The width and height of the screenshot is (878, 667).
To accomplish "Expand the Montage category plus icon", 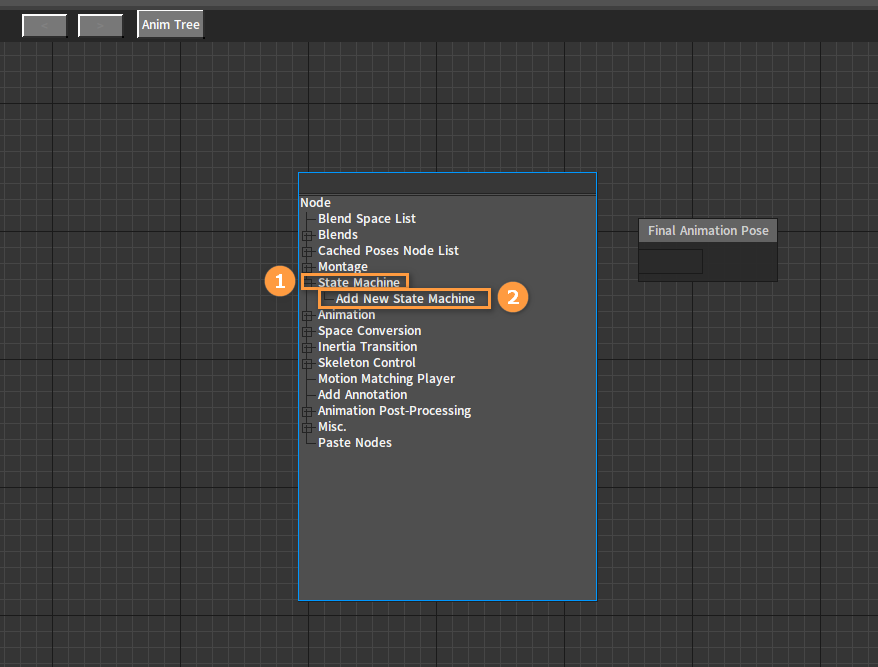I will (307, 267).
